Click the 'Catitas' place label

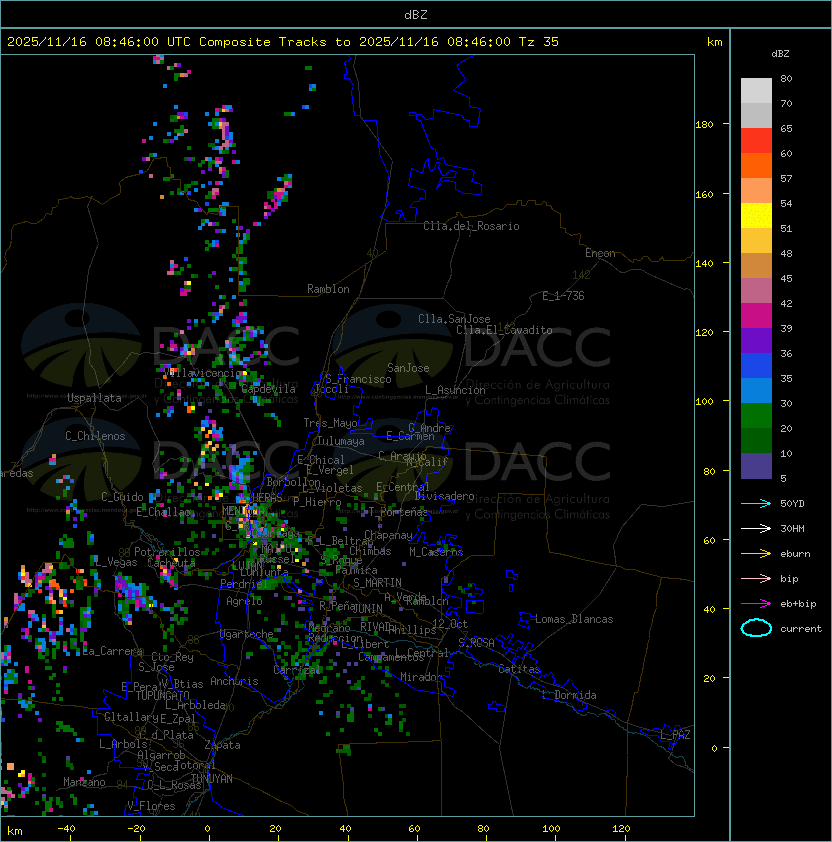519,669
